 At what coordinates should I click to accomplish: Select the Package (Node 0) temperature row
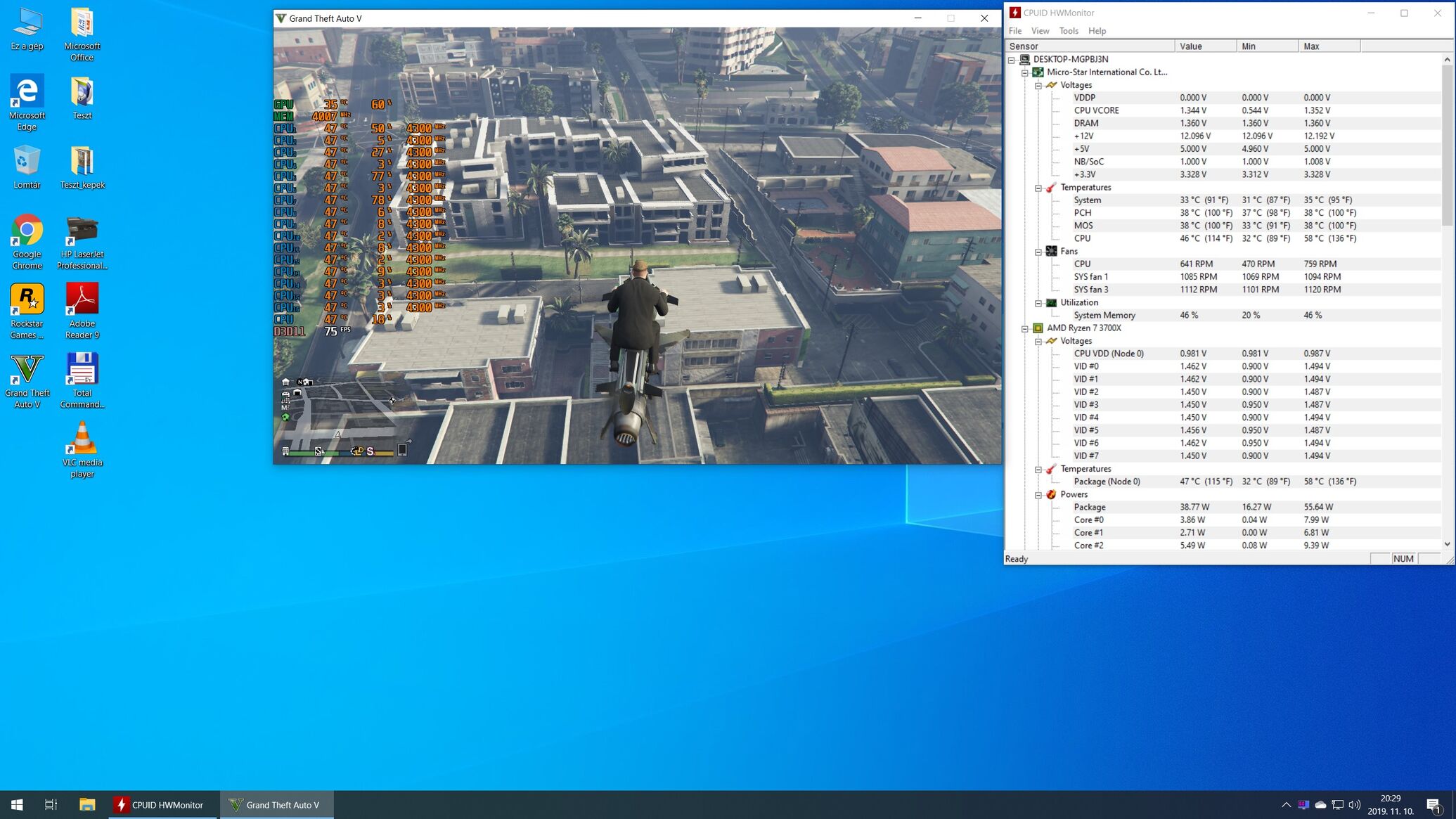point(1223,482)
